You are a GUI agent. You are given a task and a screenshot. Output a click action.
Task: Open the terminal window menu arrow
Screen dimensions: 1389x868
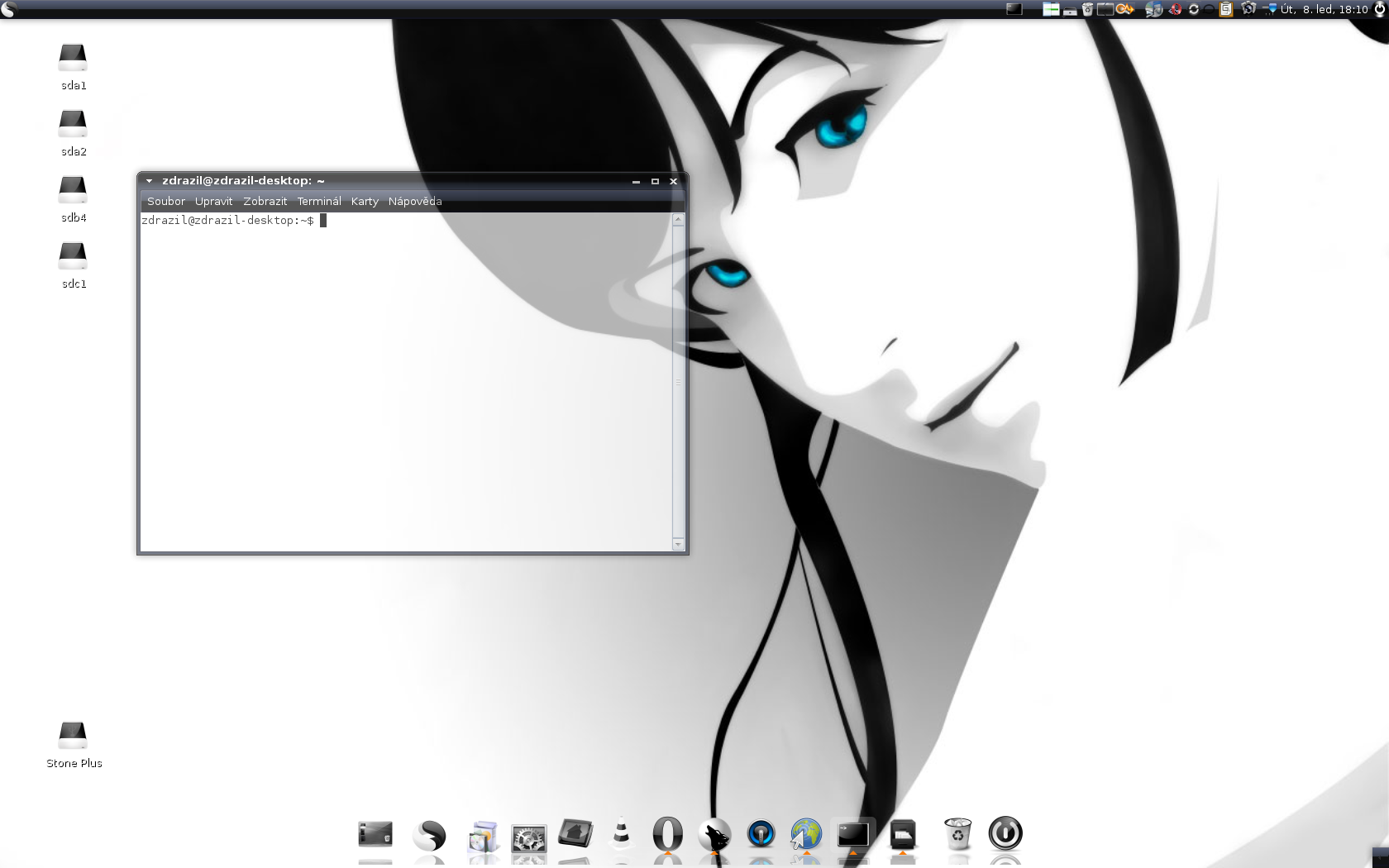click(150, 181)
